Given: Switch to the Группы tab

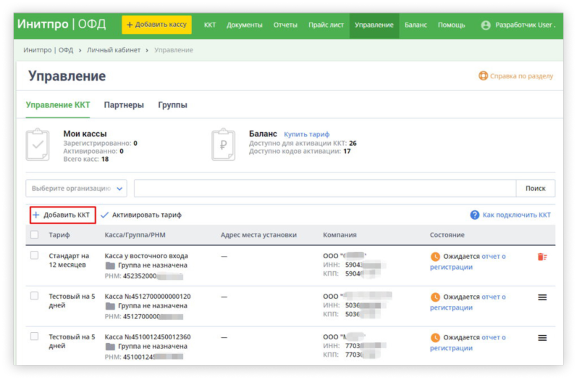Looking at the screenshot, I should coord(173,105).
